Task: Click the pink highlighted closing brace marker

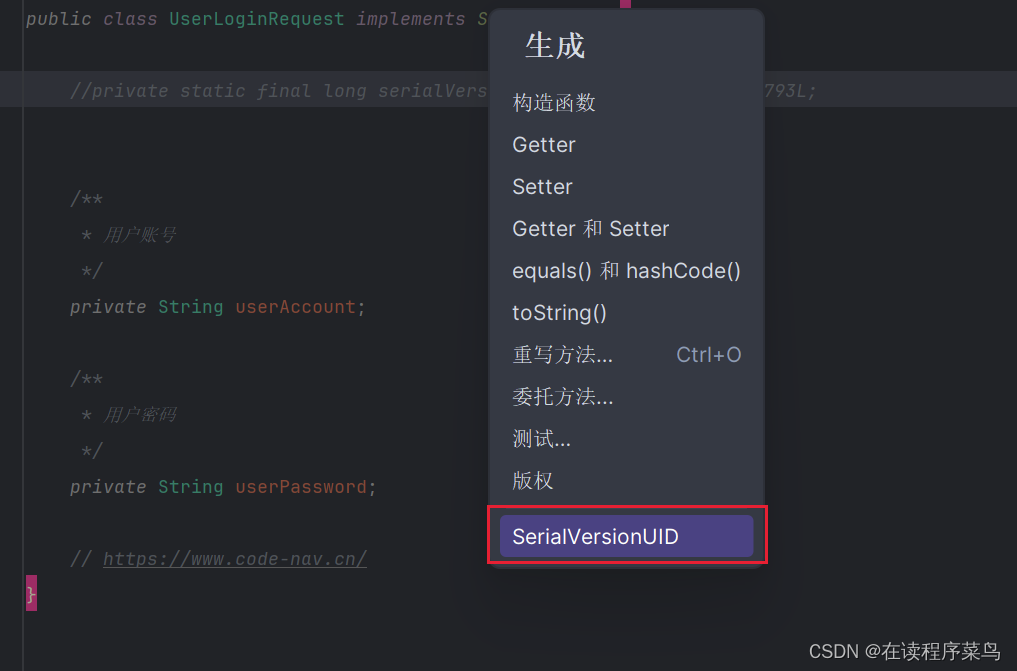Action: 33,593
